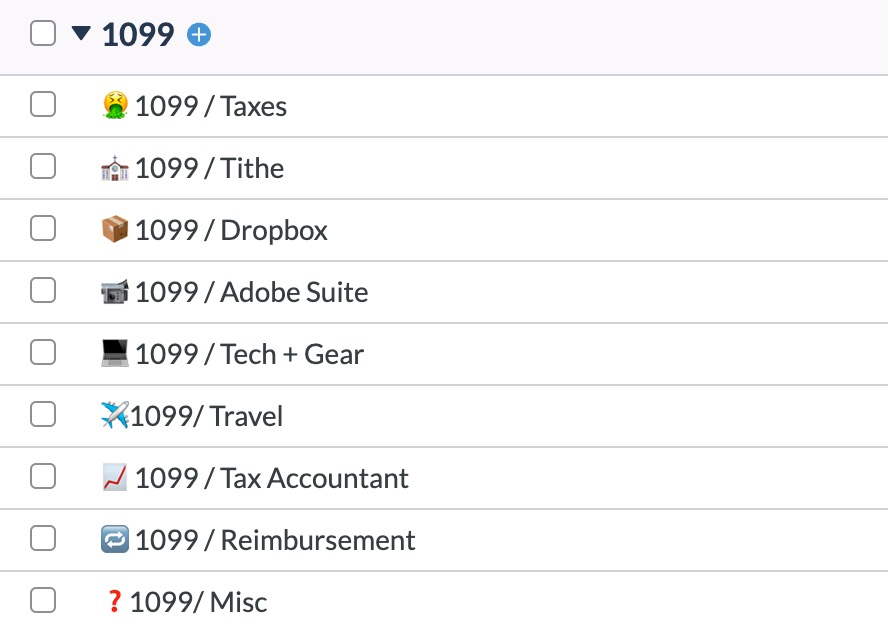
Task: Click the airplane emoji next to Travel
Action: (115, 416)
